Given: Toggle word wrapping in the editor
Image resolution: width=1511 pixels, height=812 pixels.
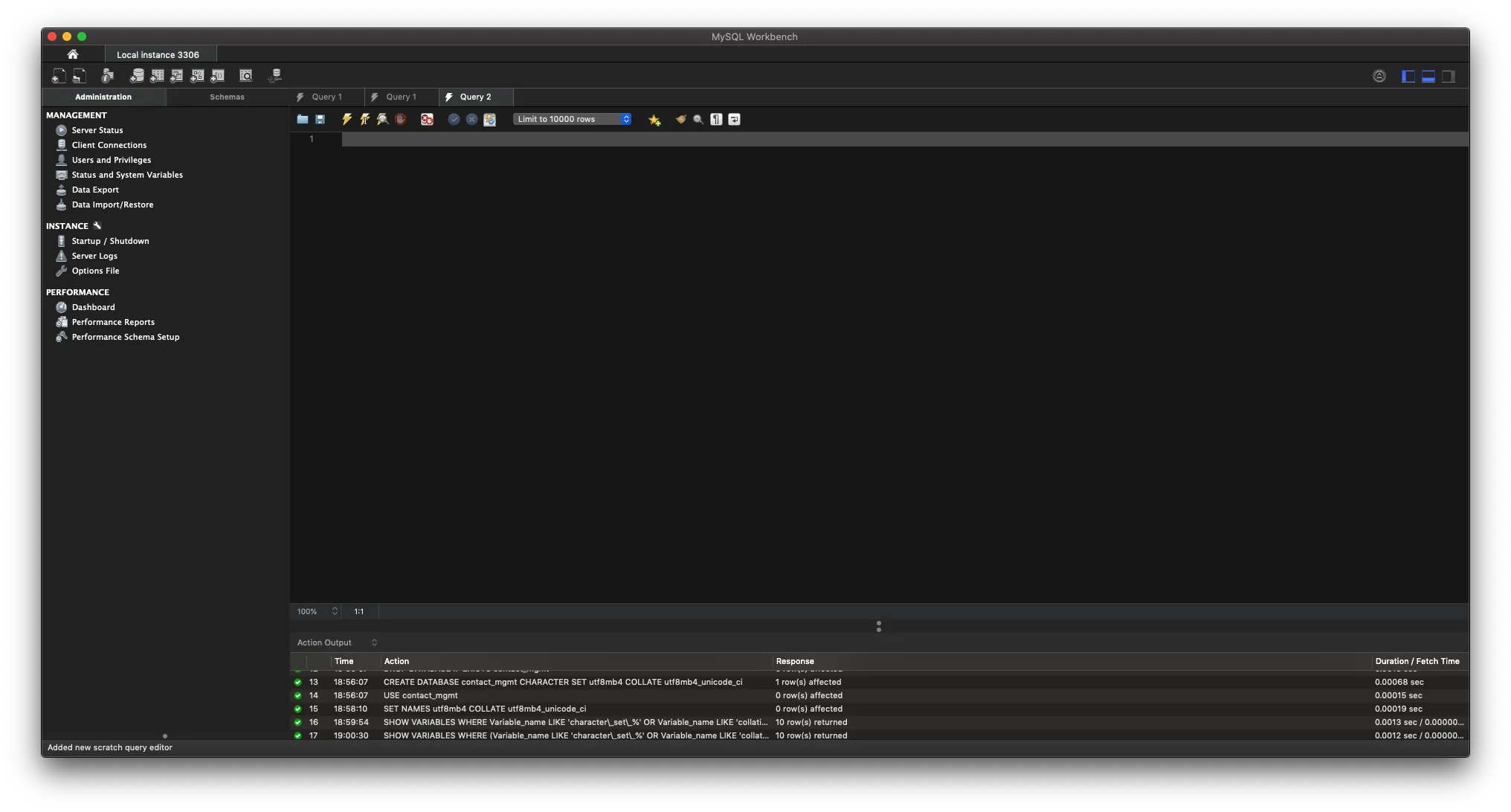Looking at the screenshot, I should pyautogui.click(x=734, y=119).
